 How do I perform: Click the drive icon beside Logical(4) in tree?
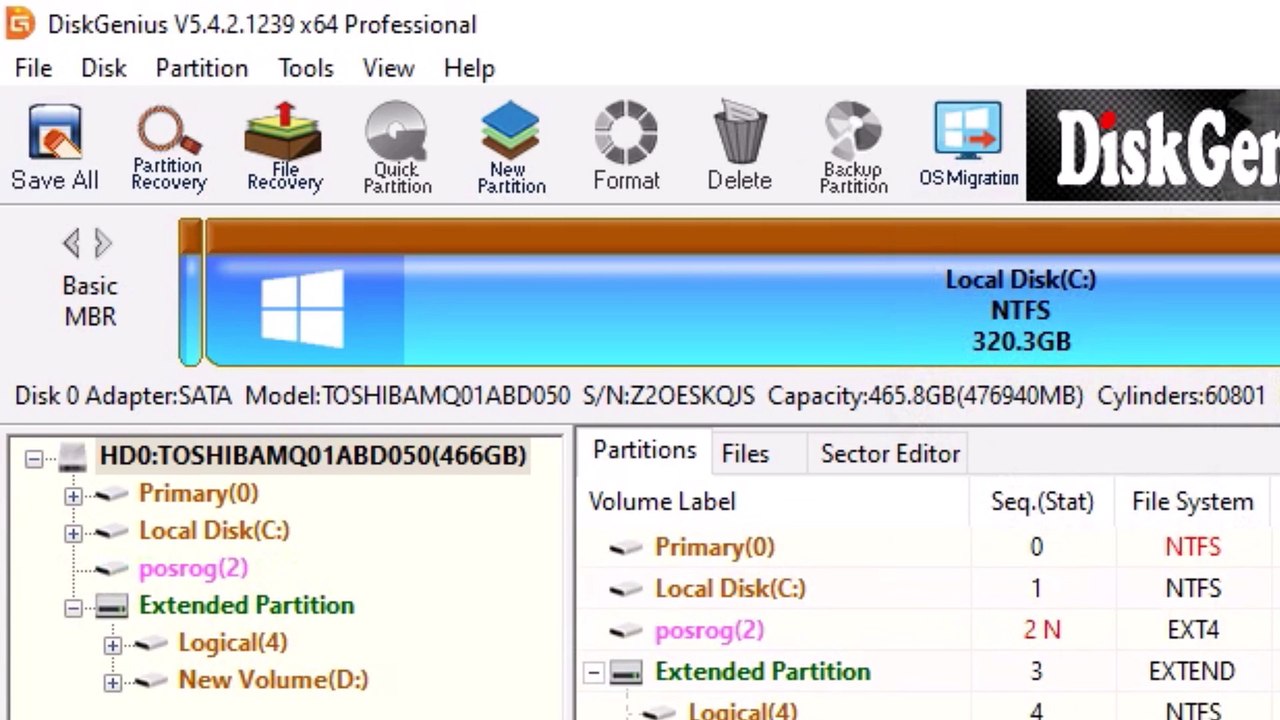151,643
